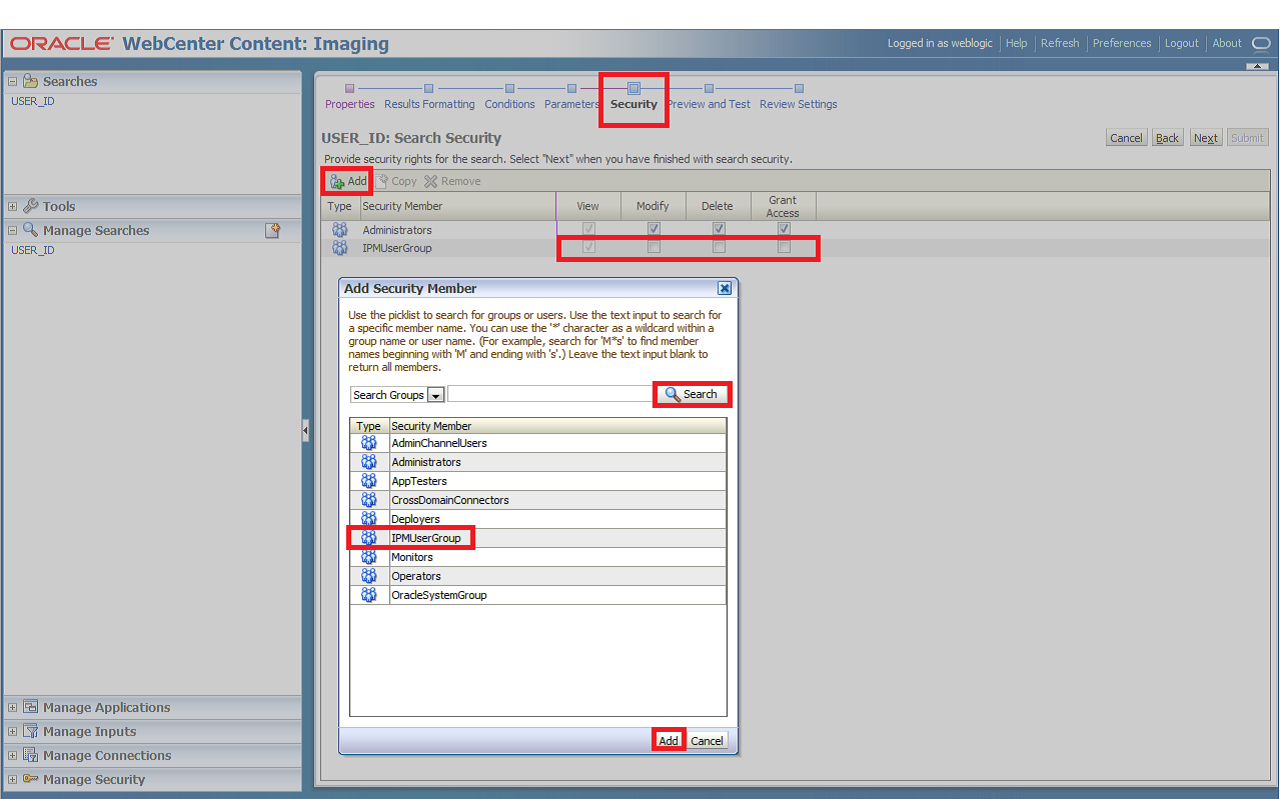Screen dimensions: 1280x799
Task: Close the Add Security Member dialog
Action: click(725, 288)
